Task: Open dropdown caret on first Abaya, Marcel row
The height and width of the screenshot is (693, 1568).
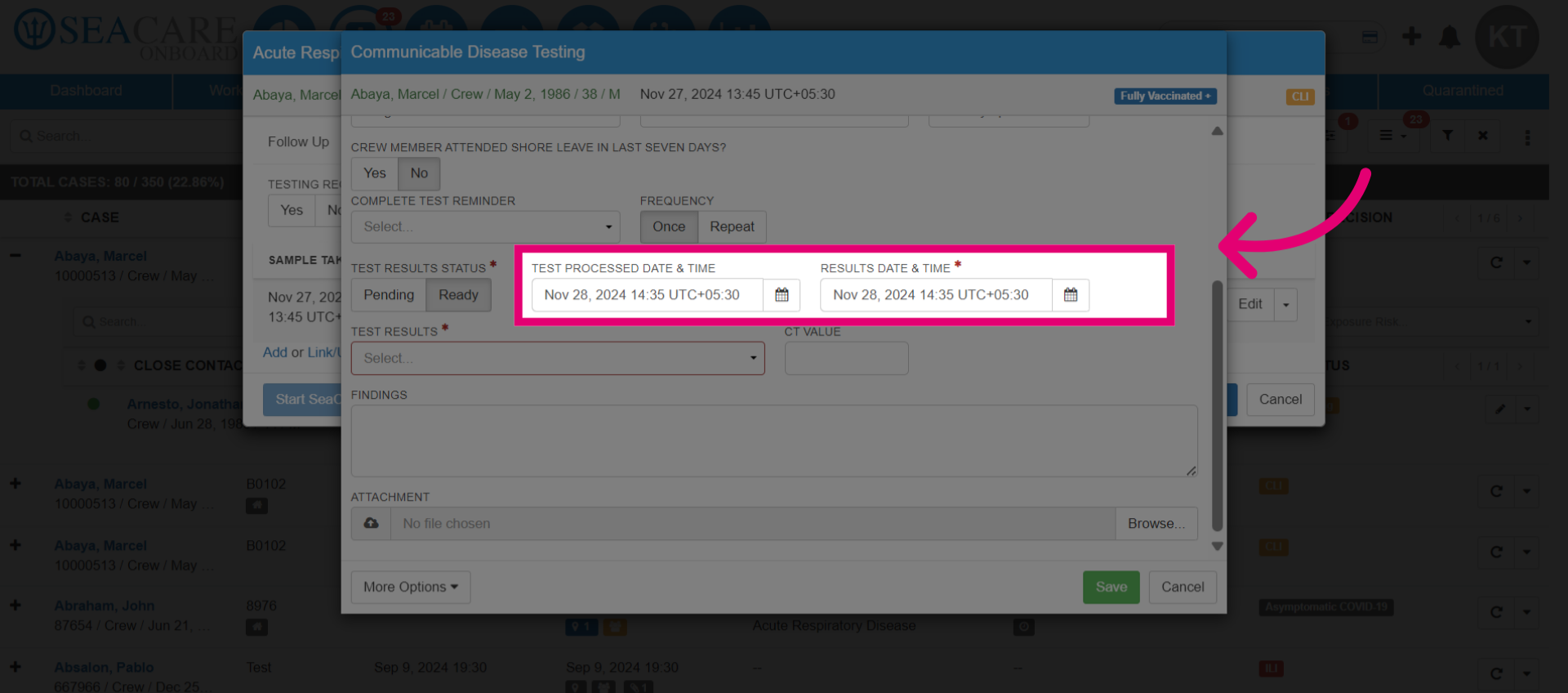Action: 1526,262
